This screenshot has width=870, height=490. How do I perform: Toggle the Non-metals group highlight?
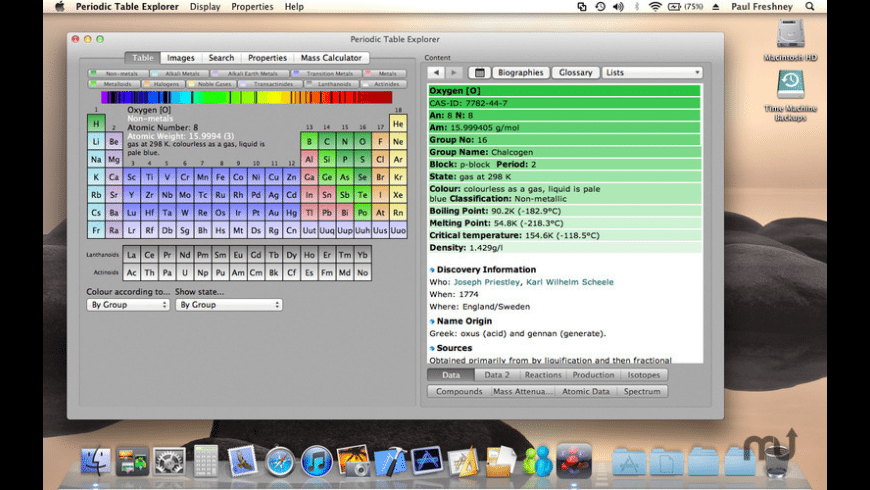118,73
